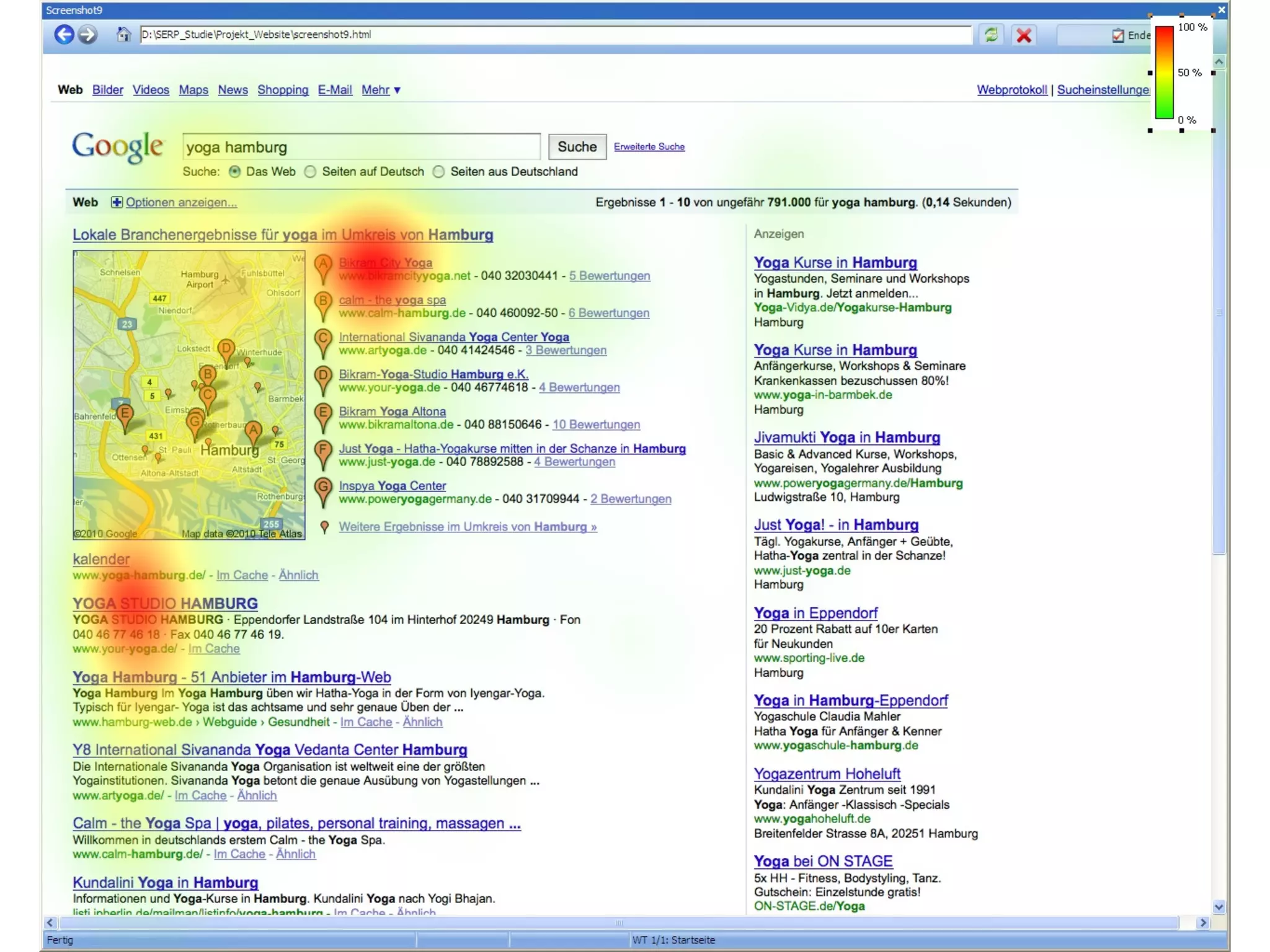Expand Weitere Ergebnisse im Umkreis von Hamburg
This screenshot has width=1270, height=952.
coord(467,527)
